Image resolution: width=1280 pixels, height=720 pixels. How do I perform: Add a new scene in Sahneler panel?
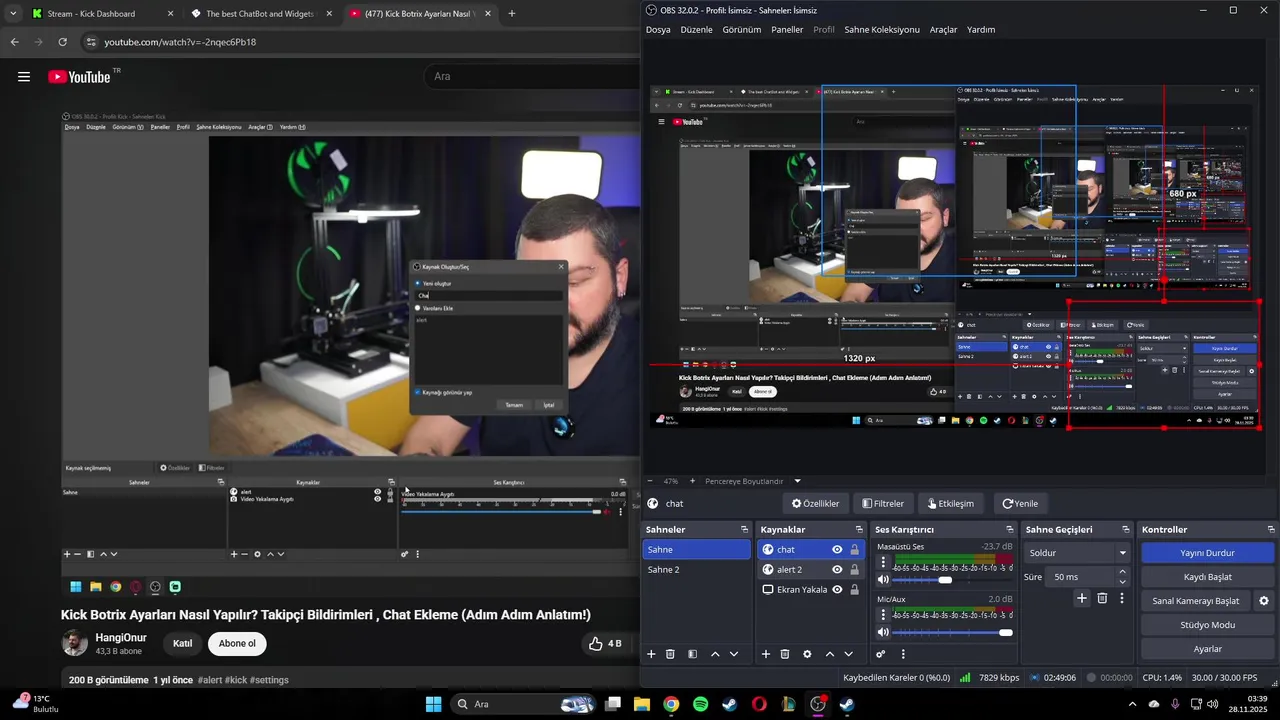pyautogui.click(x=651, y=654)
